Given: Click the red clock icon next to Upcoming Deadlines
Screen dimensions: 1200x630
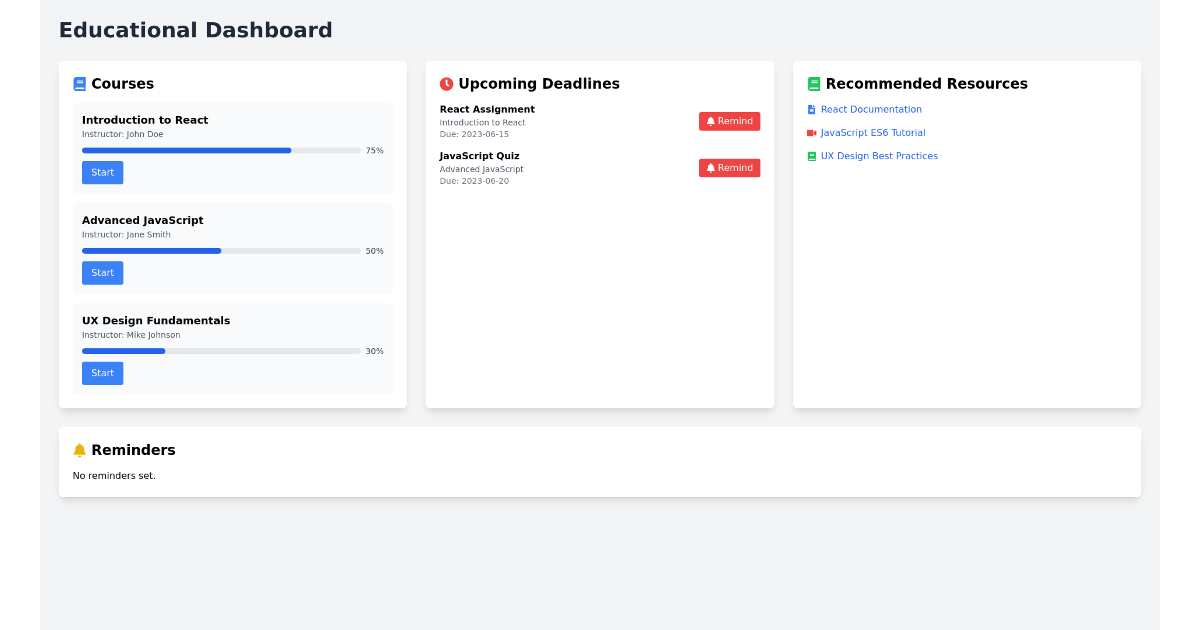Looking at the screenshot, I should click(447, 84).
